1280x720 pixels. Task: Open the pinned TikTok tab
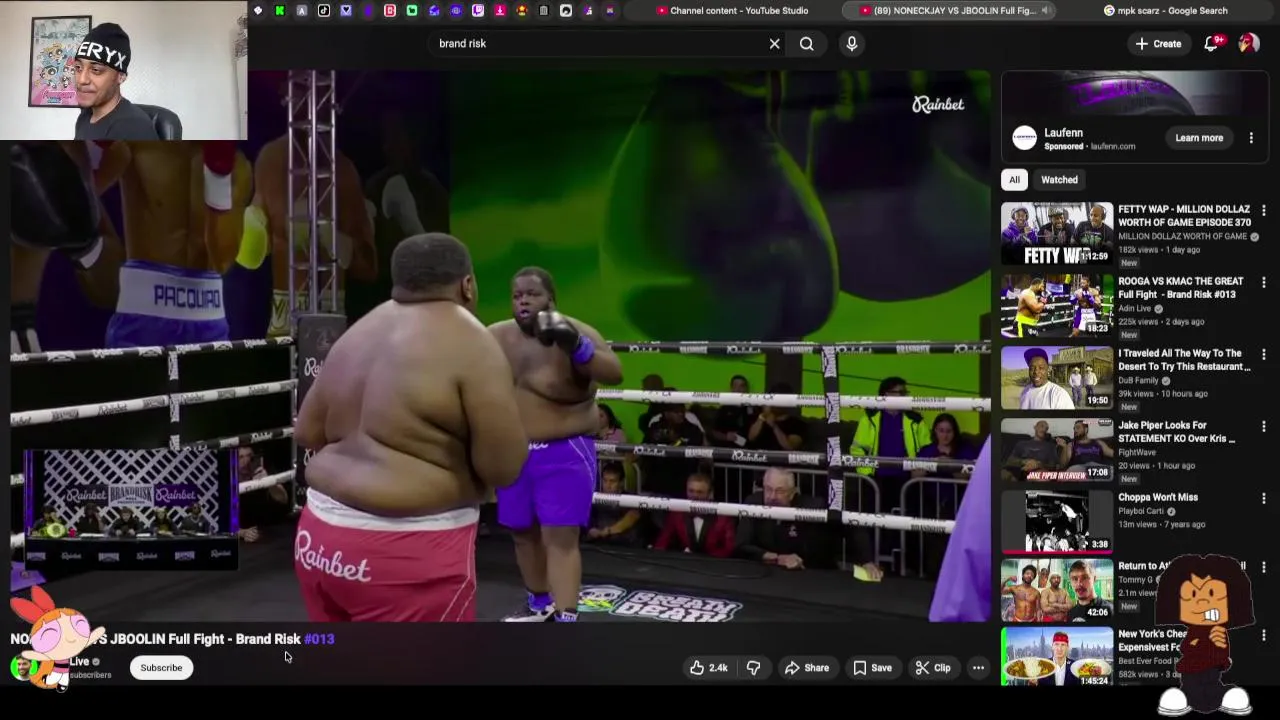pyautogui.click(x=324, y=11)
